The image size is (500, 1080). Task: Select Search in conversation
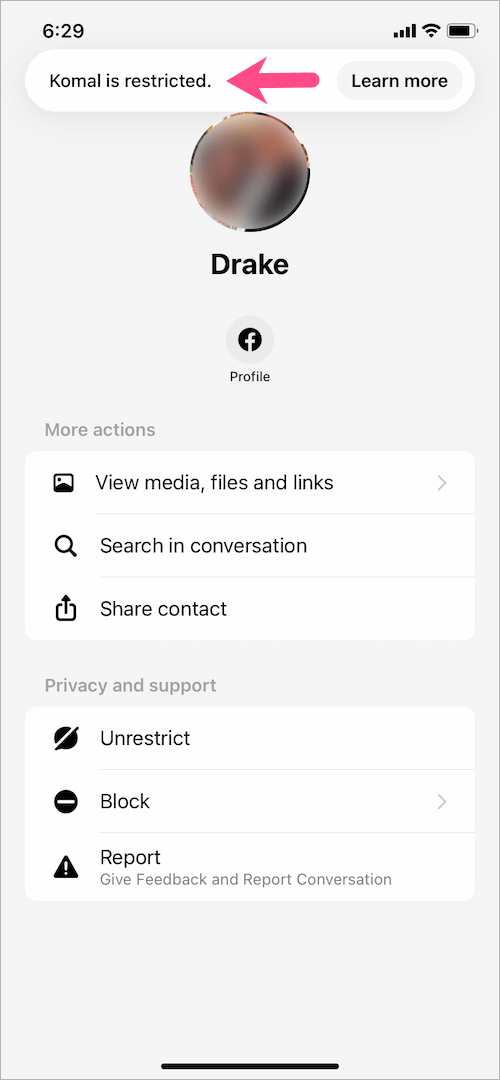pos(203,546)
